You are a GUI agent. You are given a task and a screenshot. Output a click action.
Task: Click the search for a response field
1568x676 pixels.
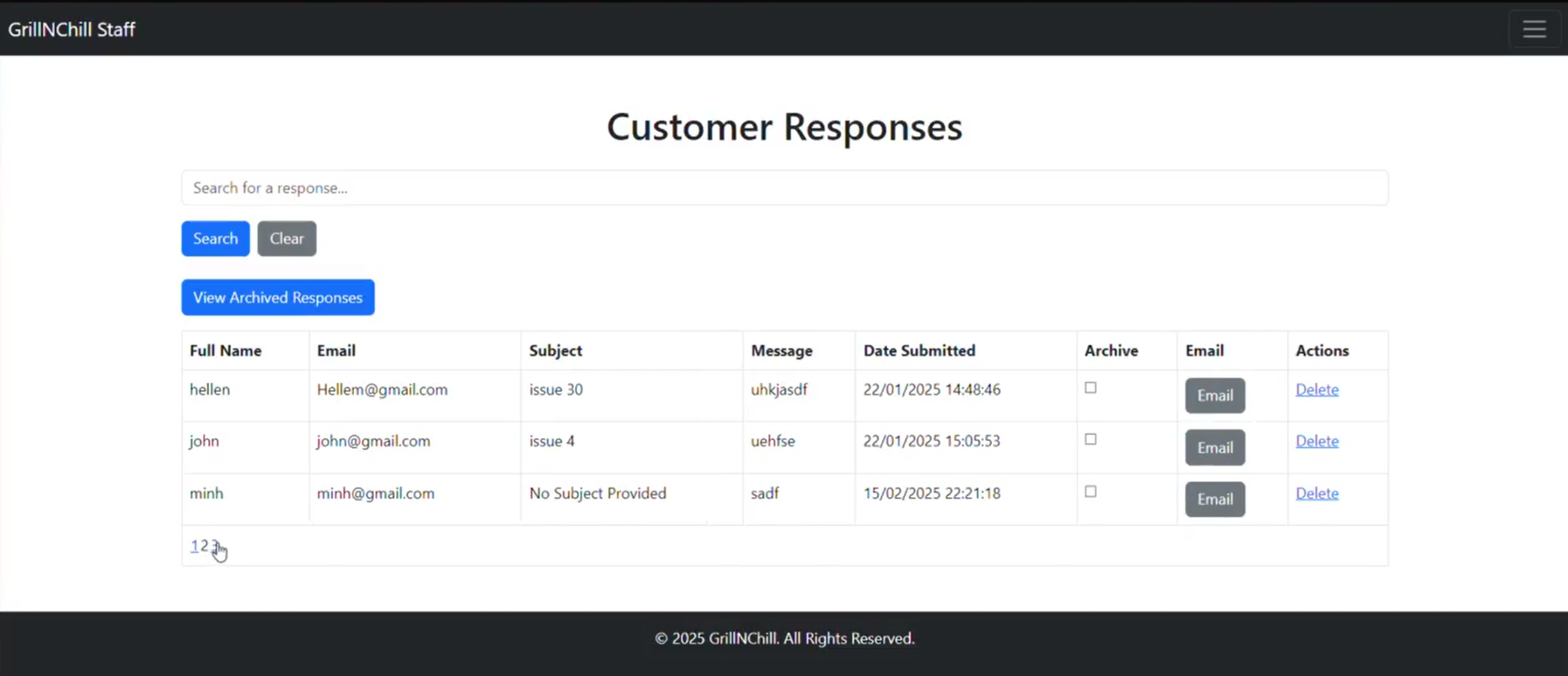784,188
